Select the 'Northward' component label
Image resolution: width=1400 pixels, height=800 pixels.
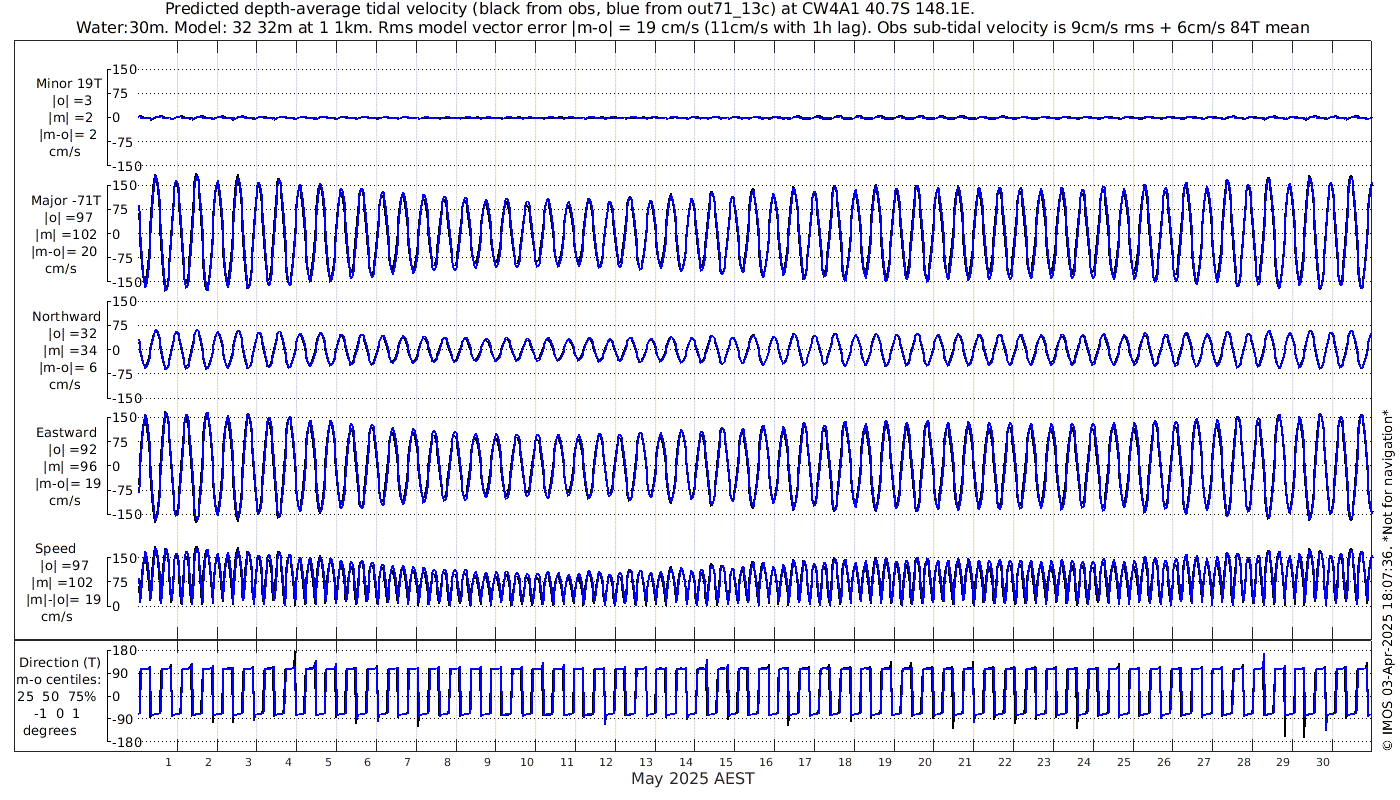point(66,317)
